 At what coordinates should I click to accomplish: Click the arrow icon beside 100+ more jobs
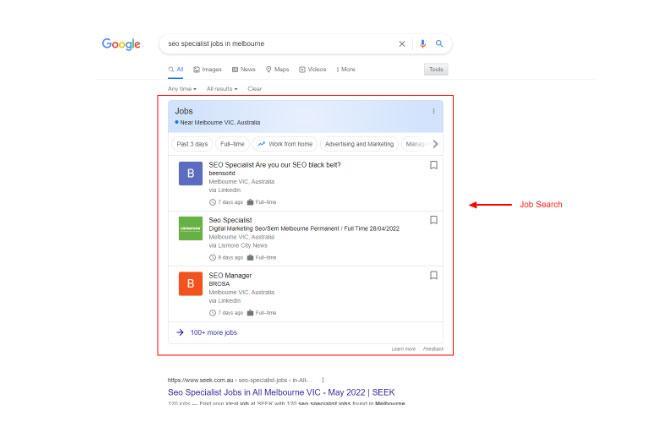180,332
